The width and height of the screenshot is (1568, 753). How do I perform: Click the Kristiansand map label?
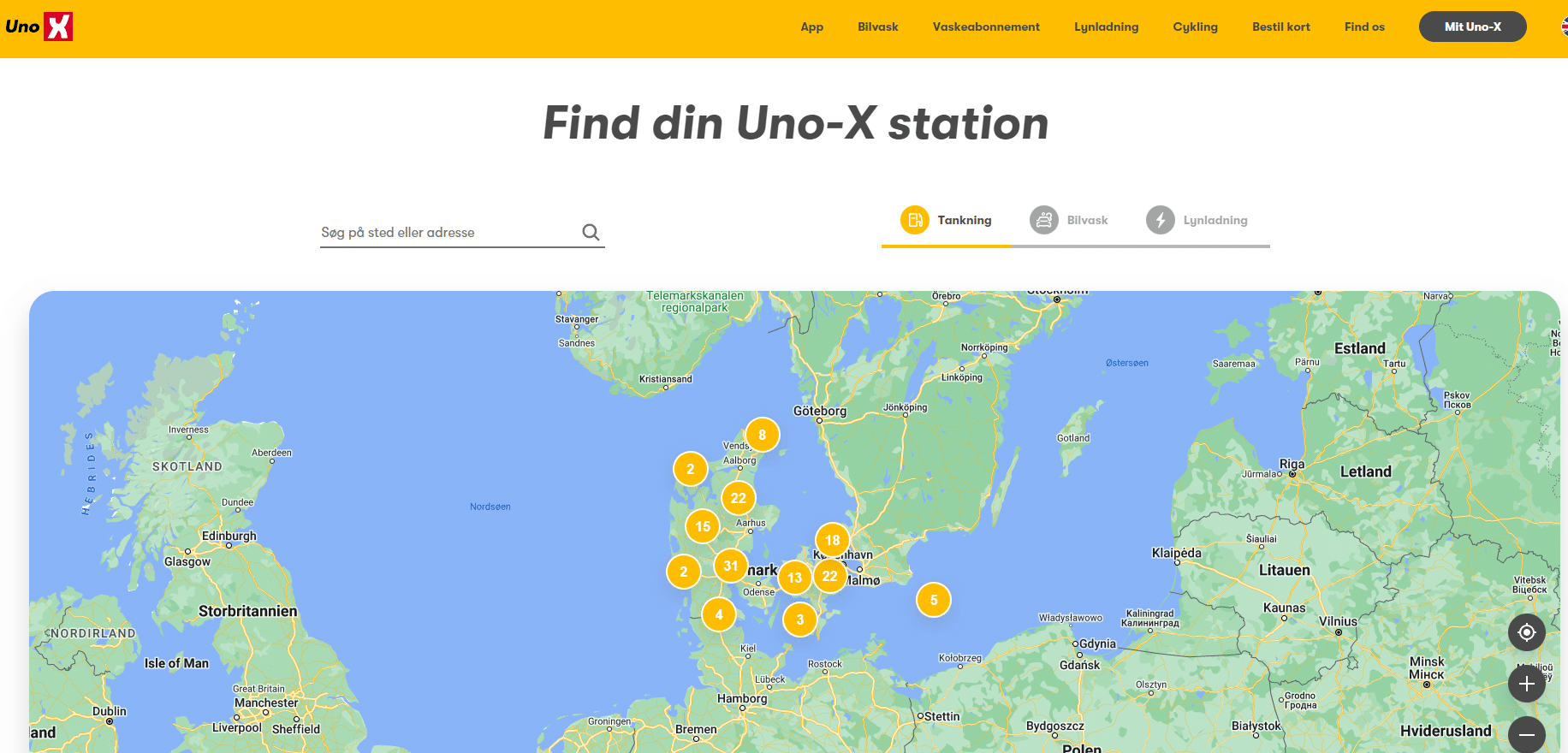[x=665, y=379]
